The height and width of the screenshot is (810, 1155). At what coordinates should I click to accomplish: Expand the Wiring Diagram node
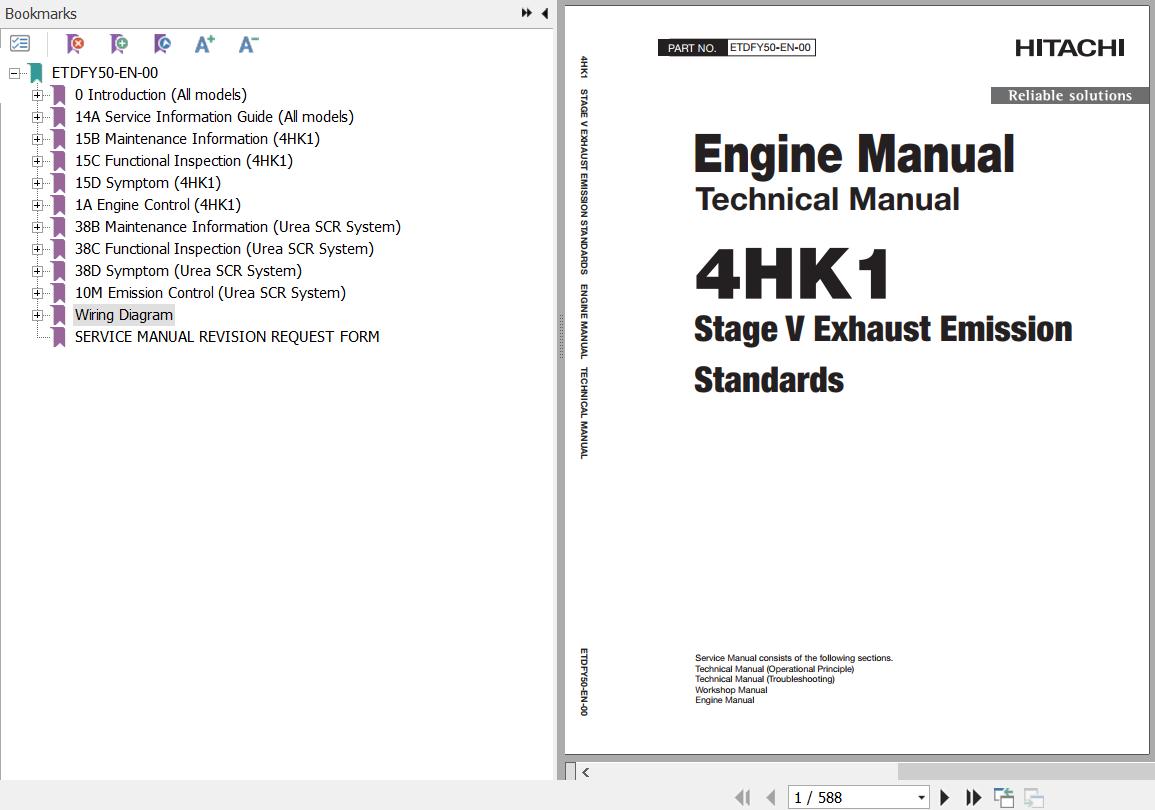[37, 315]
